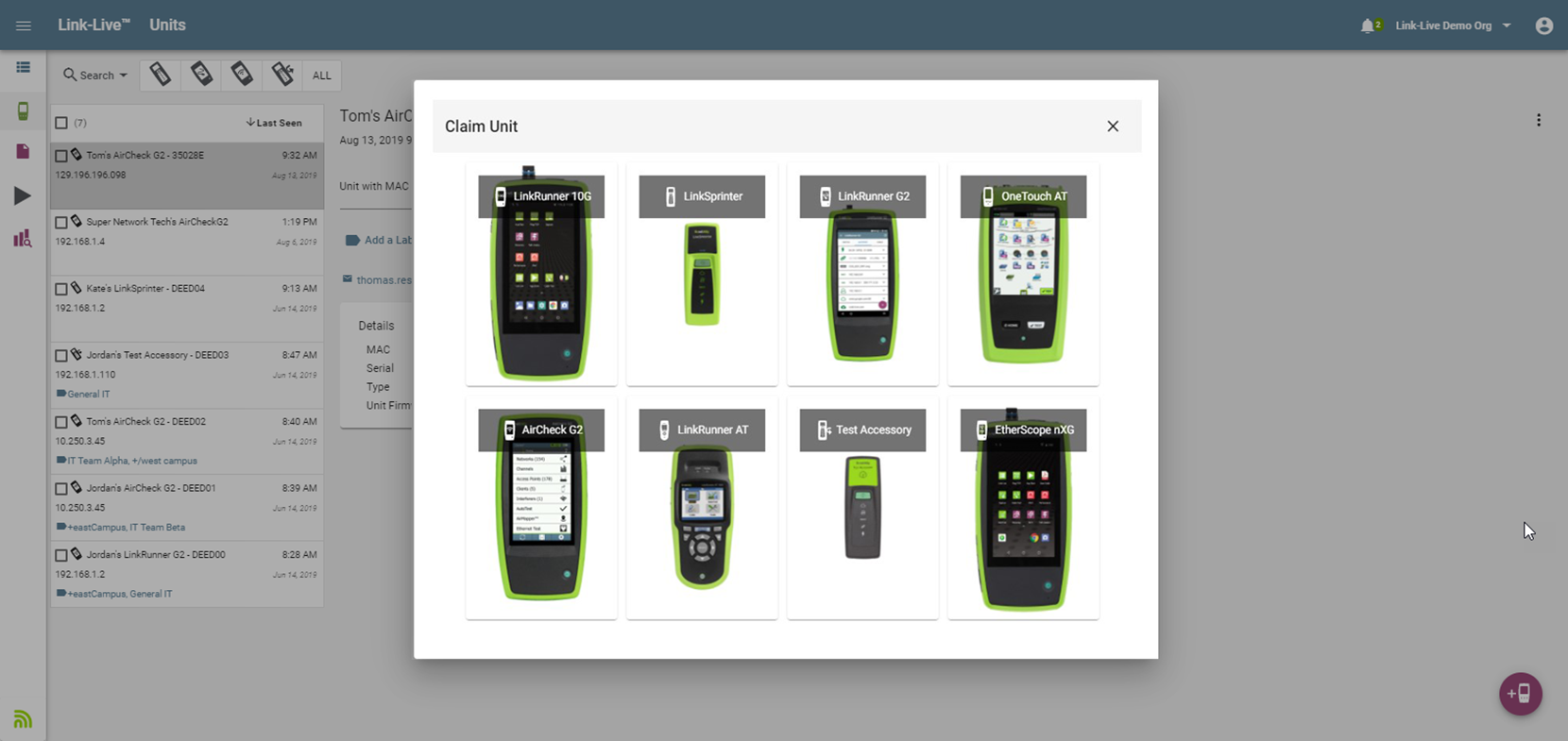Check Jordan's LinkRunner G2 - DEED00 checkbox
This screenshot has width=1568, height=741.
61,555
